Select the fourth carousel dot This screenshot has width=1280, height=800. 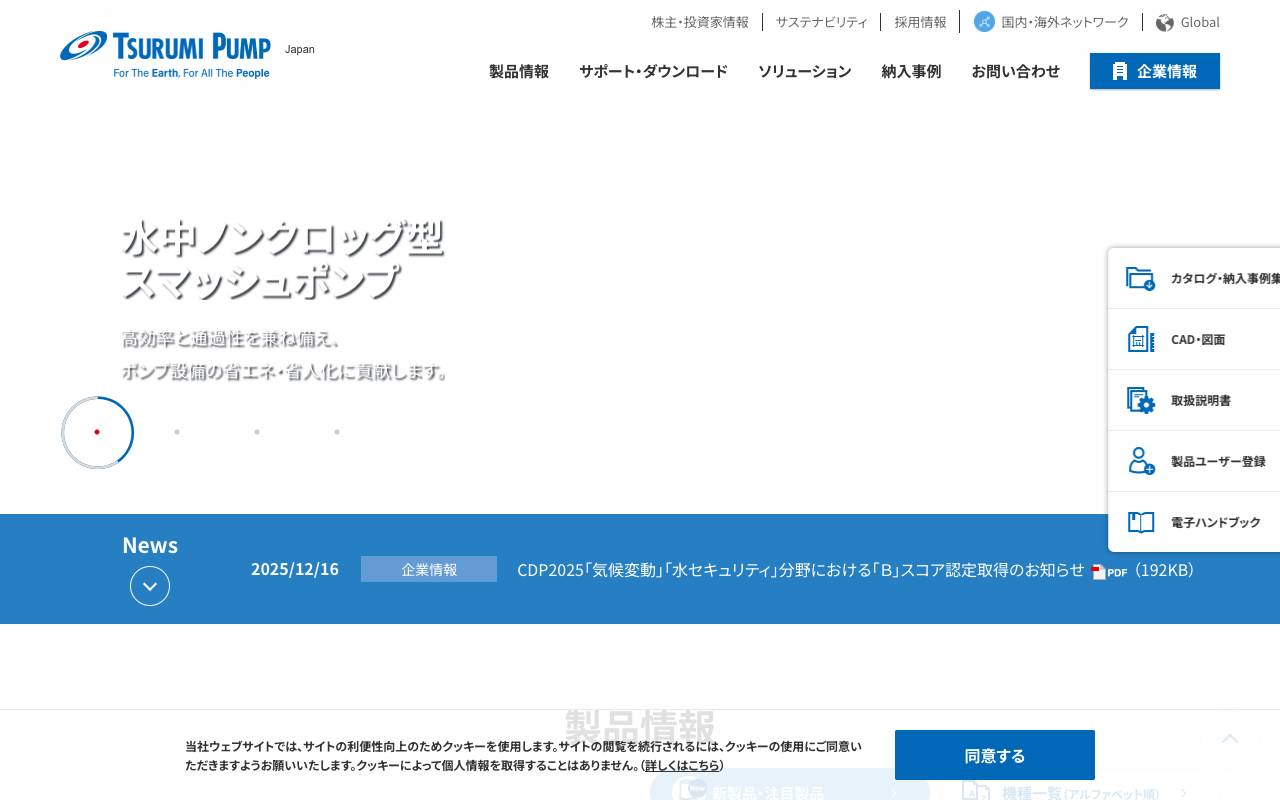pyautogui.click(x=337, y=432)
